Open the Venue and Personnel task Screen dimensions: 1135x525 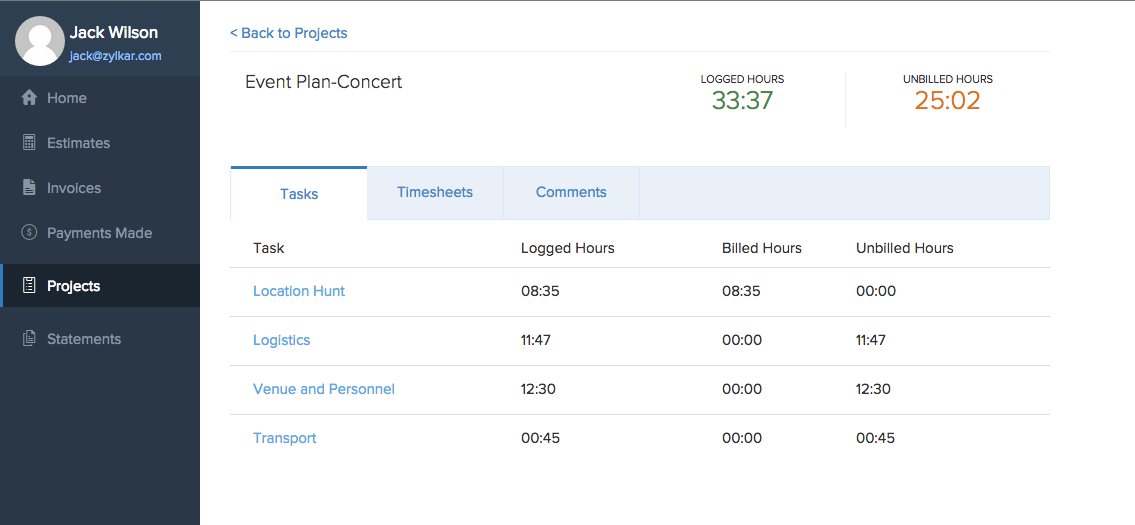pos(324,389)
